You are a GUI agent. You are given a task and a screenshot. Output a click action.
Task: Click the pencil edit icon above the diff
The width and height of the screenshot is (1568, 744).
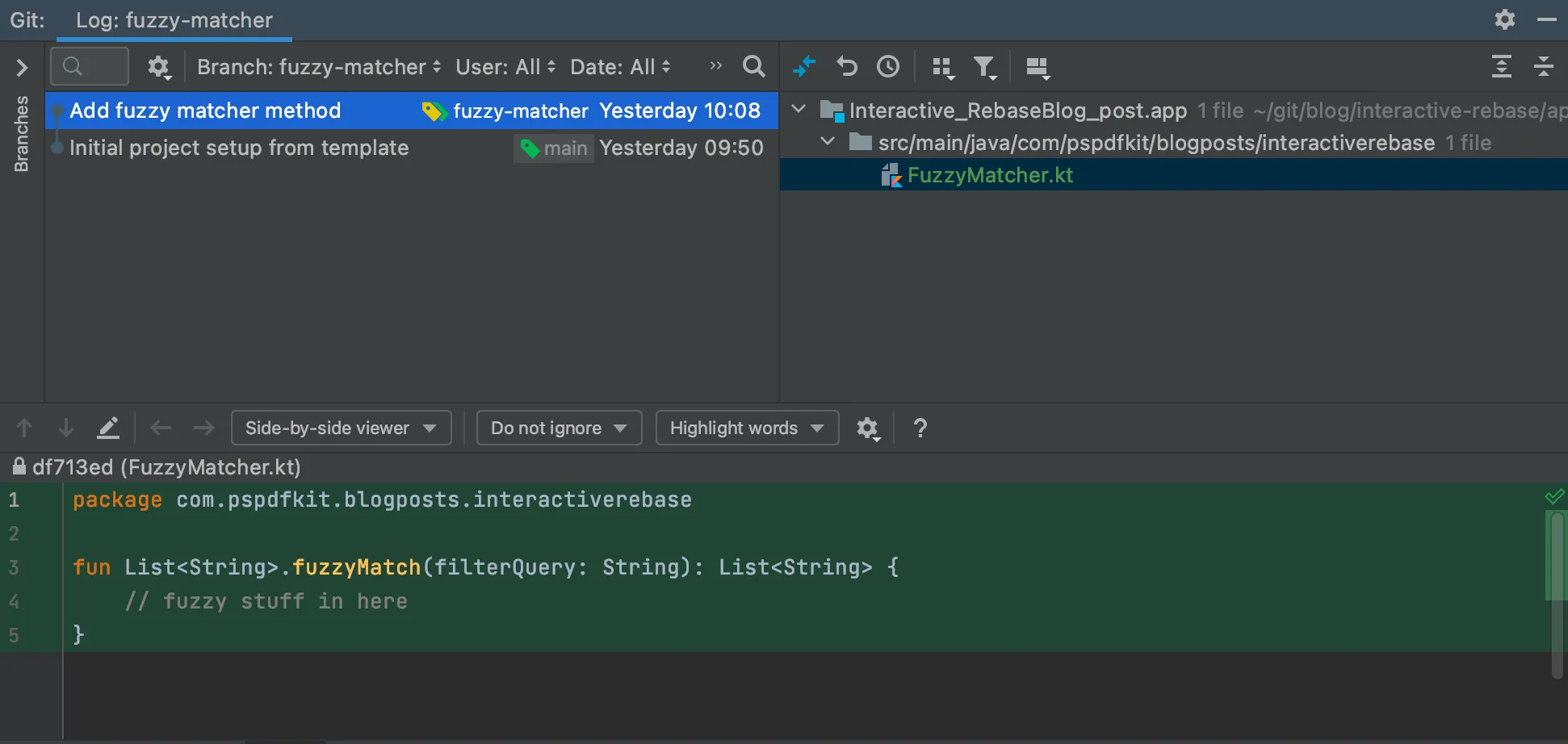(109, 428)
